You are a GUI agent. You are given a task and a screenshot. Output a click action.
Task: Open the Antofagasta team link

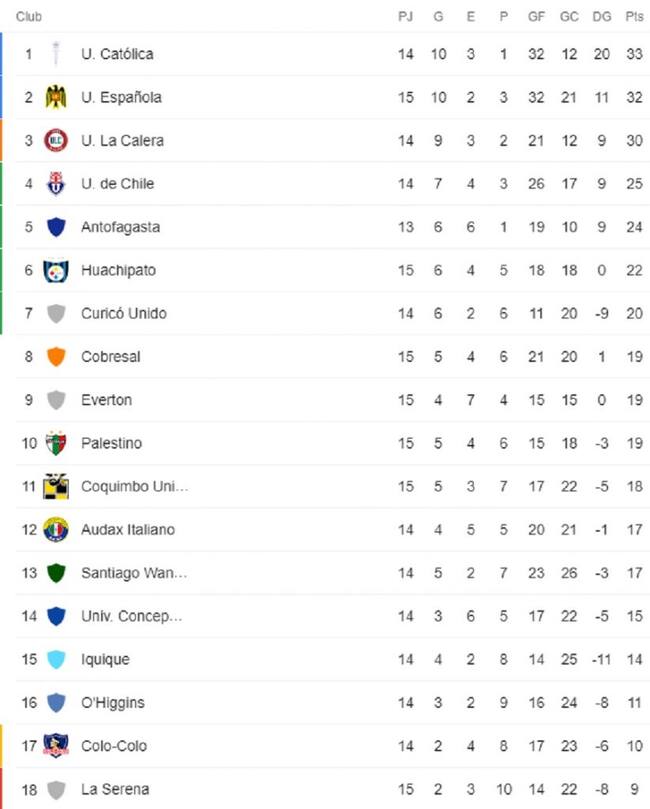point(120,227)
